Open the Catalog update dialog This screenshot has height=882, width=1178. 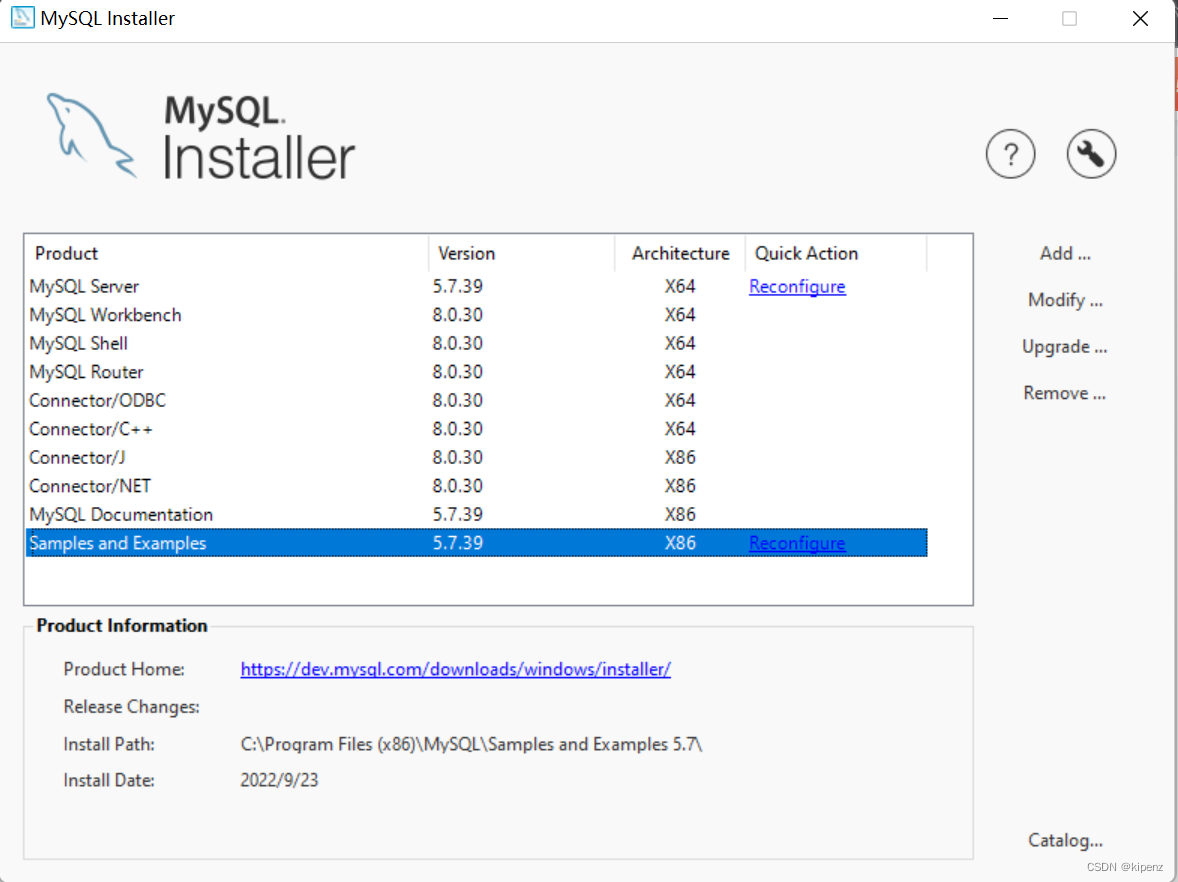(1065, 840)
